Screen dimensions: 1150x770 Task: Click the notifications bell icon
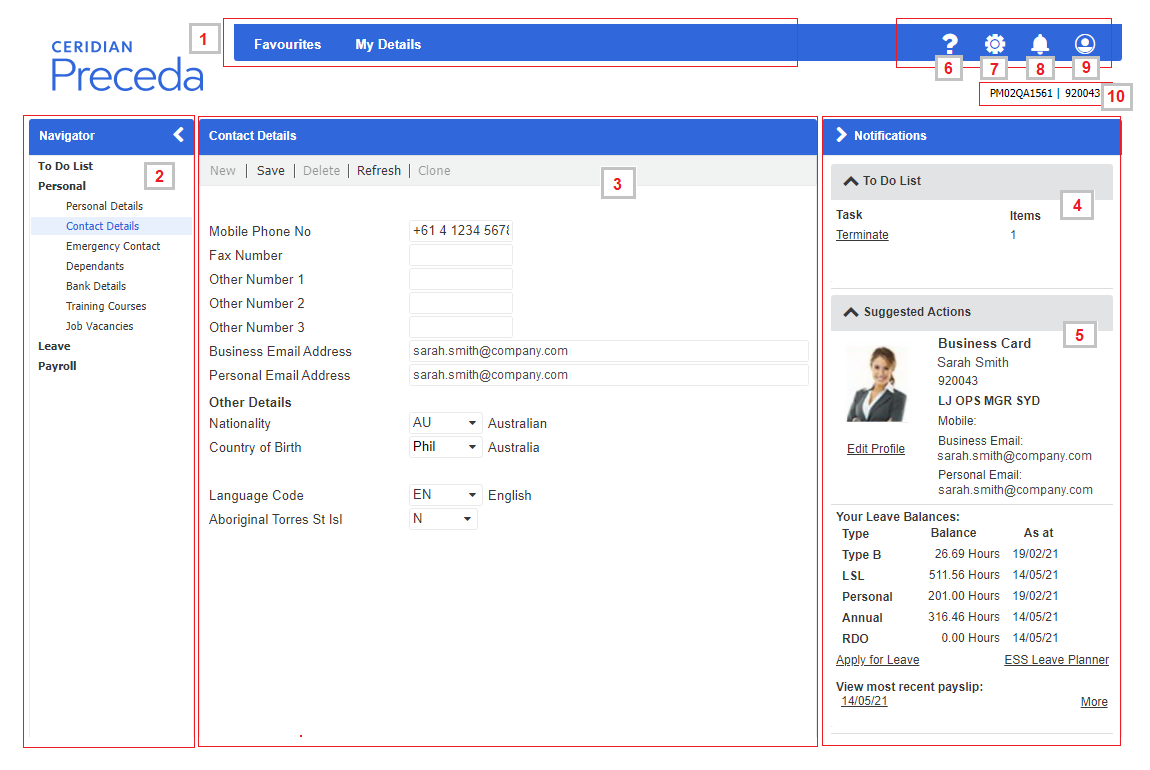(x=1040, y=44)
